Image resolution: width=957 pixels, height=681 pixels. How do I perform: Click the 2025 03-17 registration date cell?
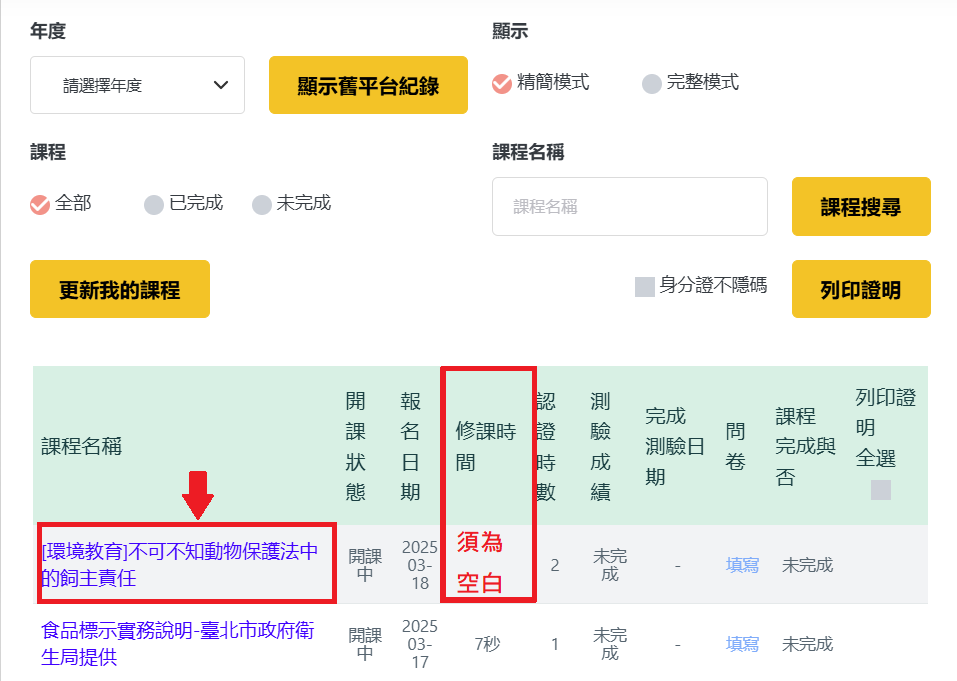click(419, 644)
